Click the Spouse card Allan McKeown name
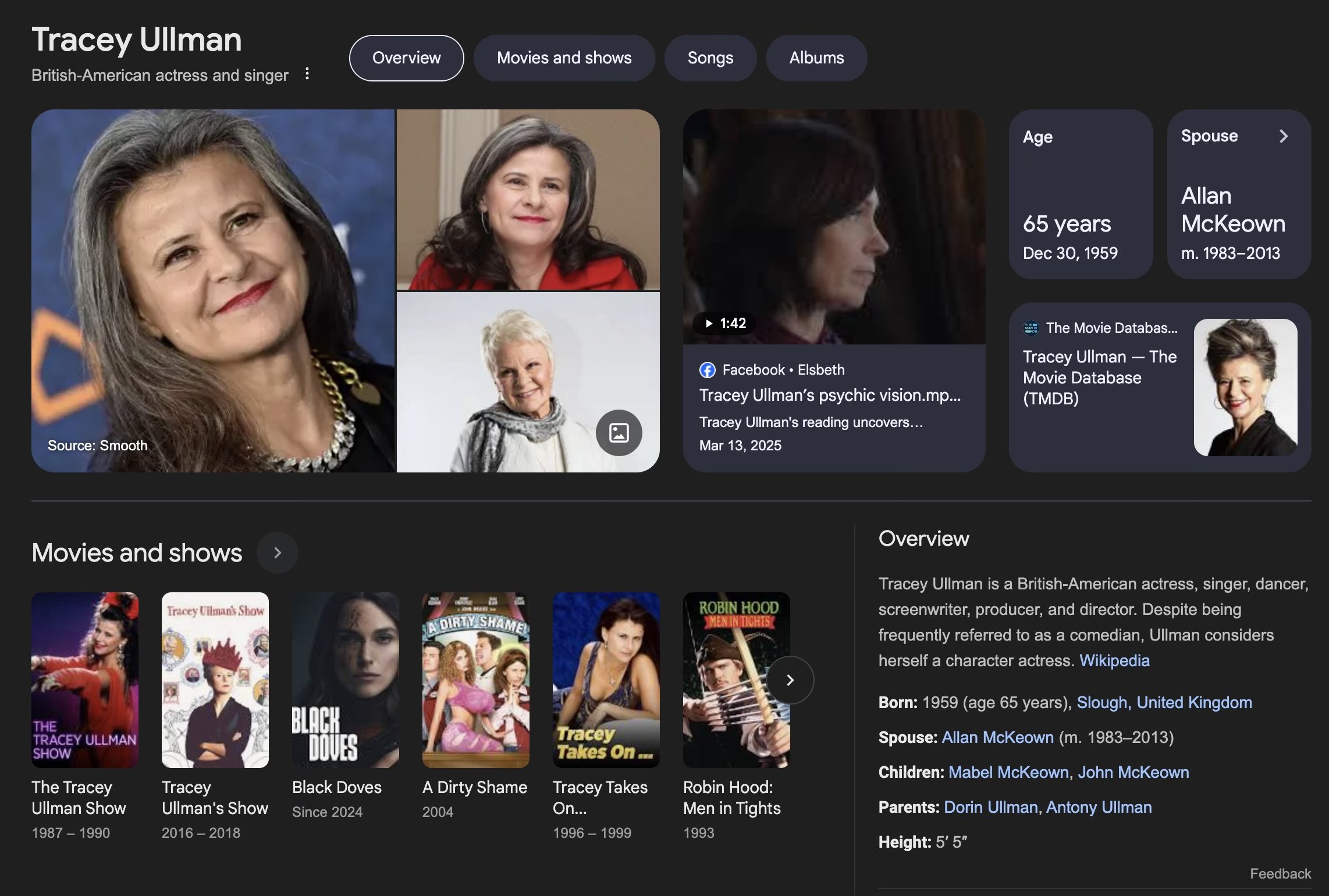 tap(1233, 210)
